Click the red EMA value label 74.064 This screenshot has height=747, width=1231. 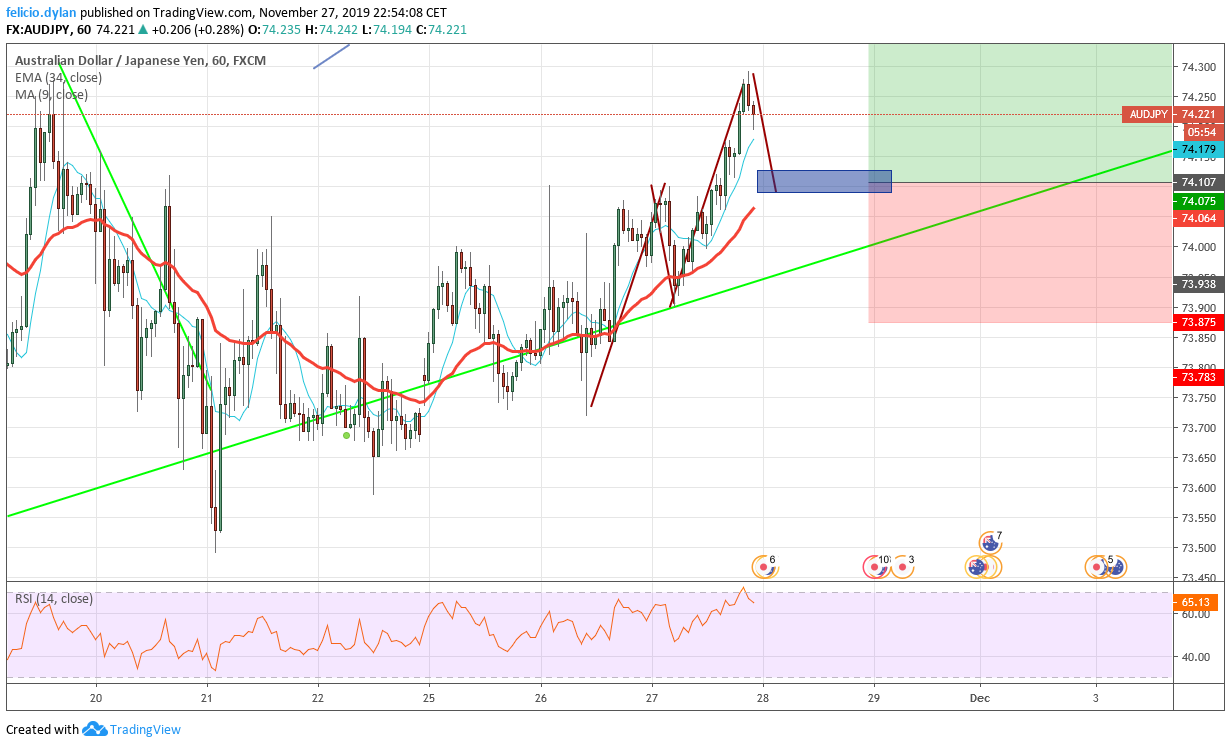[x=1199, y=218]
